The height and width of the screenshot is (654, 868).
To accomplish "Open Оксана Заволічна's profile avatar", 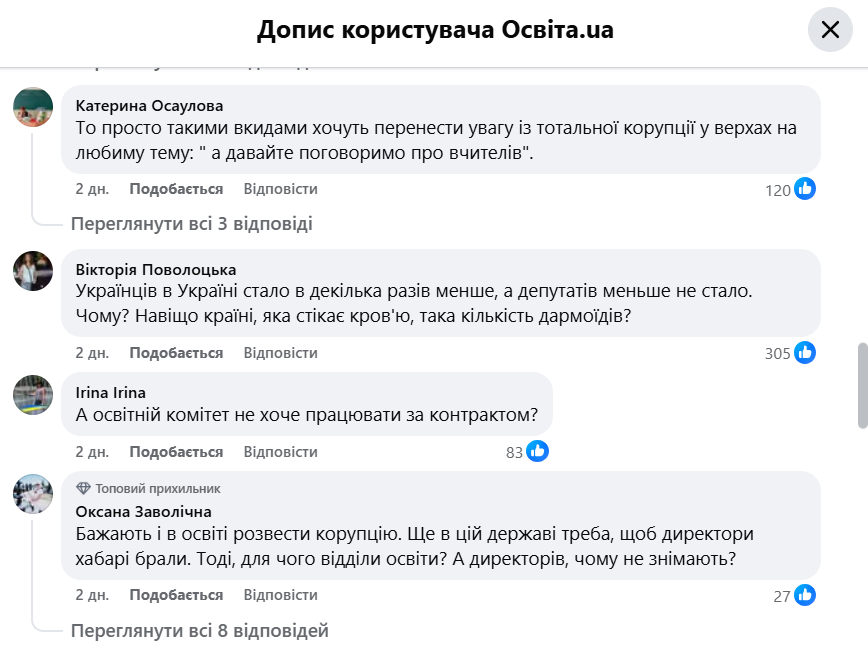I will click(x=33, y=495).
